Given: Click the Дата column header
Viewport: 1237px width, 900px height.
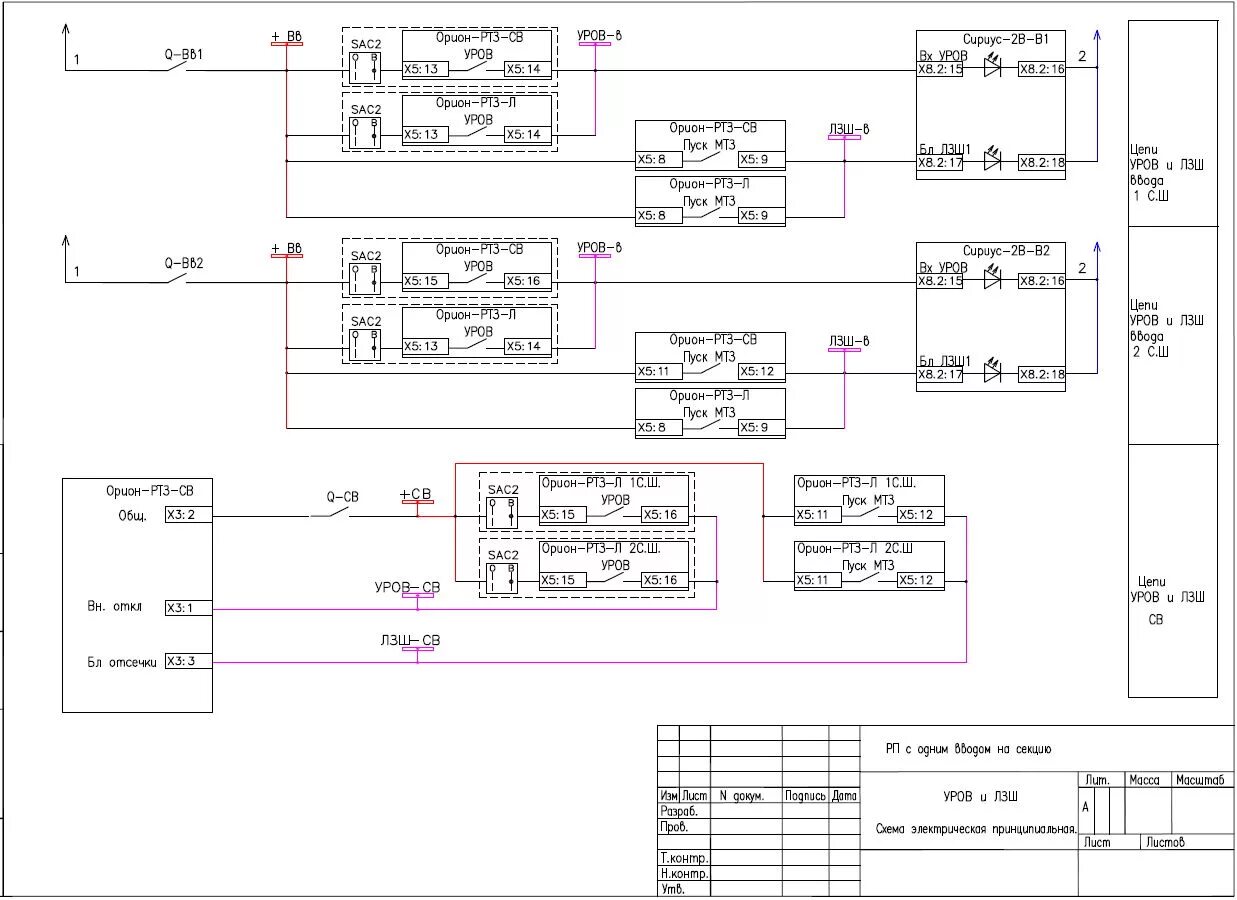Looking at the screenshot, I should coord(844,796).
